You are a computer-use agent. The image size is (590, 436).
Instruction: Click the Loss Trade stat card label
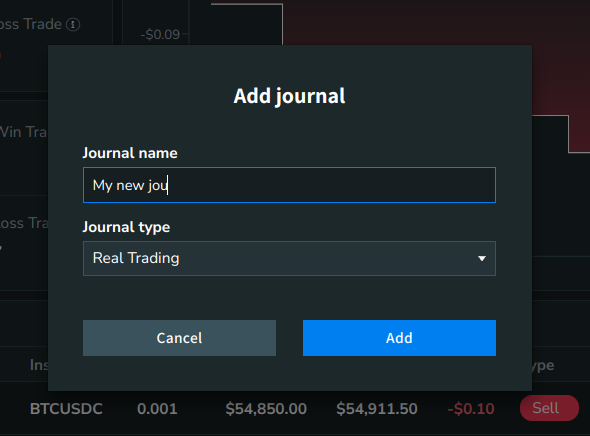(x=30, y=24)
